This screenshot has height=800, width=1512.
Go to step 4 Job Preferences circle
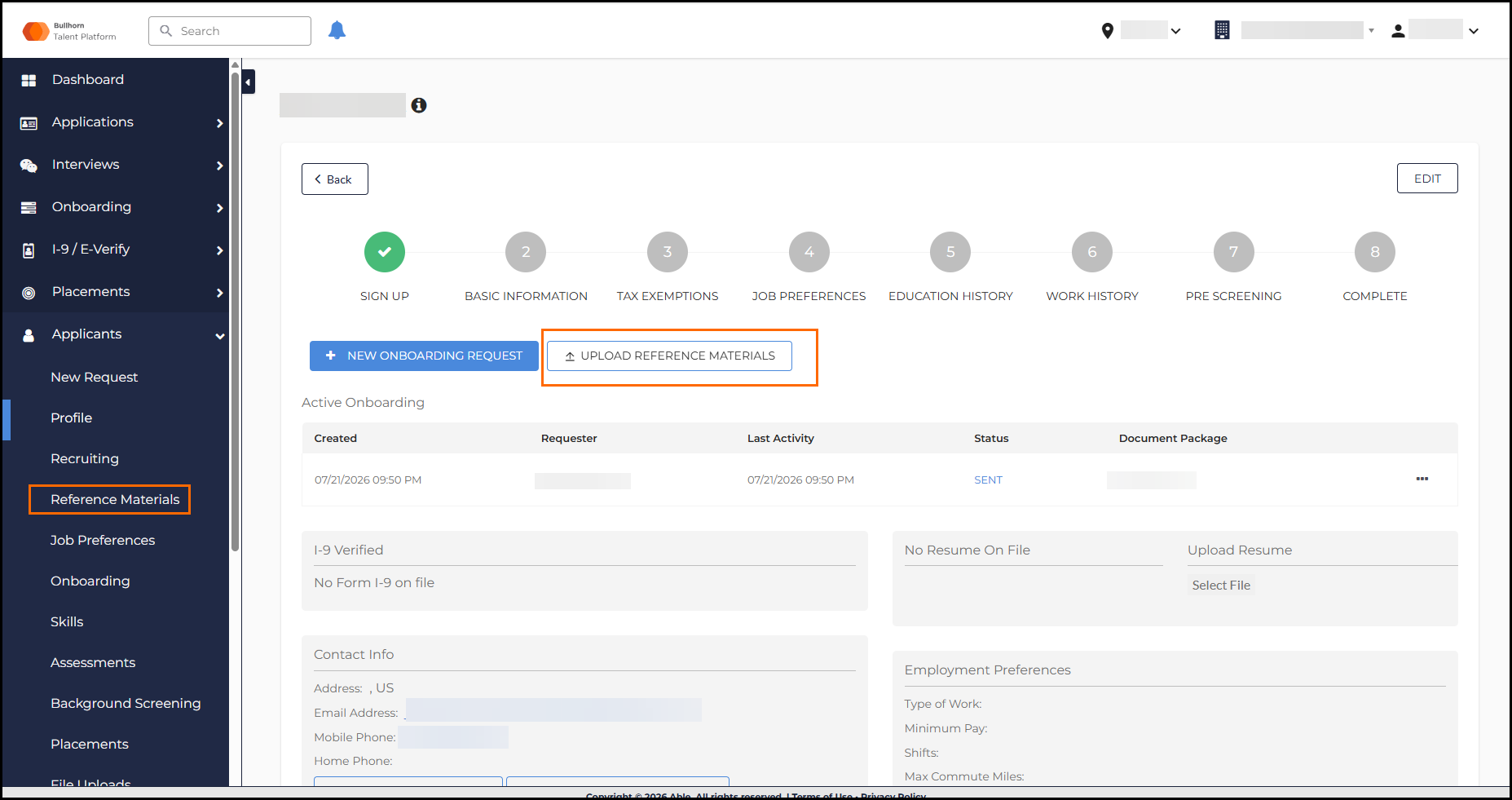[x=809, y=252]
